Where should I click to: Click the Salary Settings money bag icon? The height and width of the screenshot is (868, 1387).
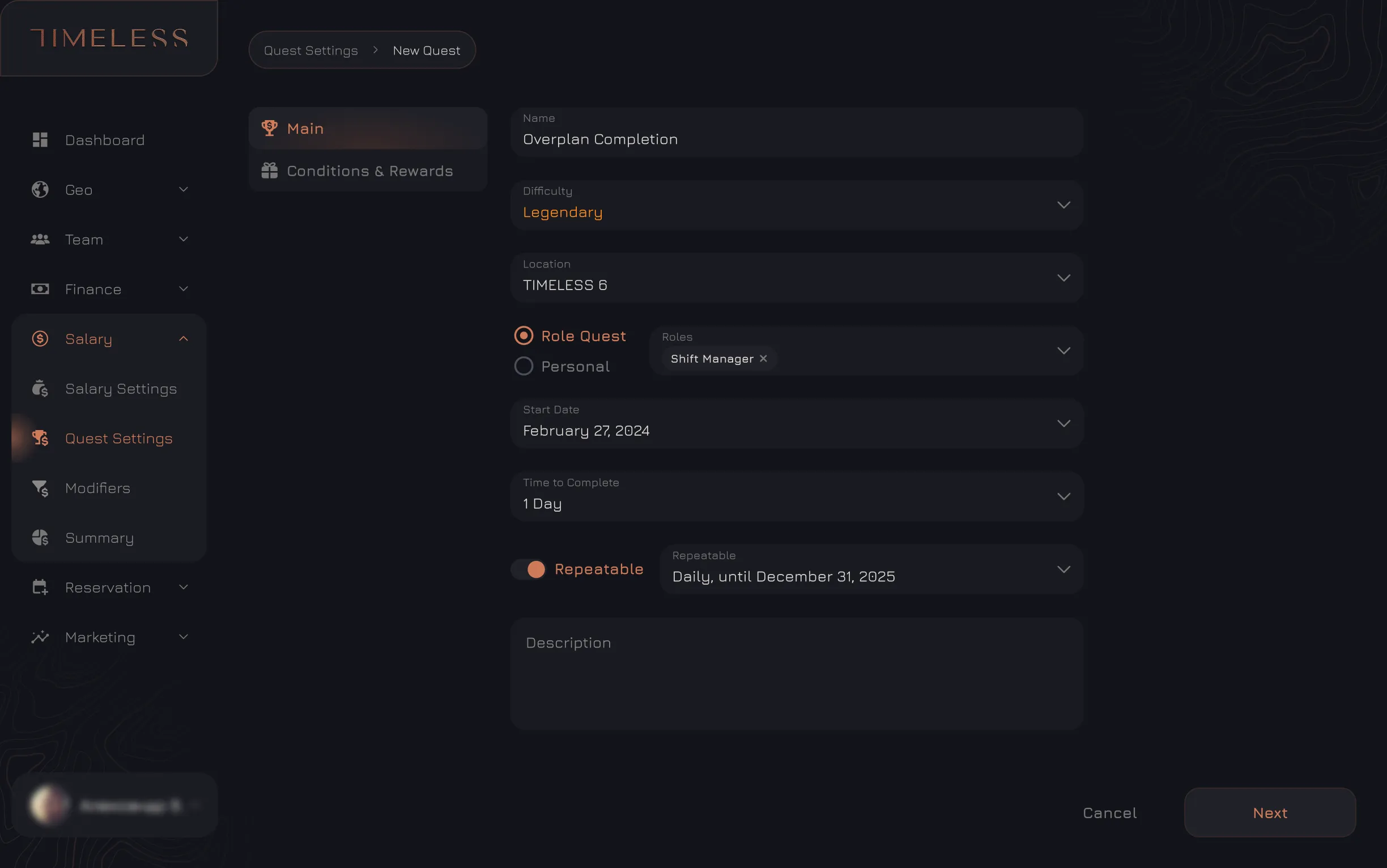click(x=40, y=389)
